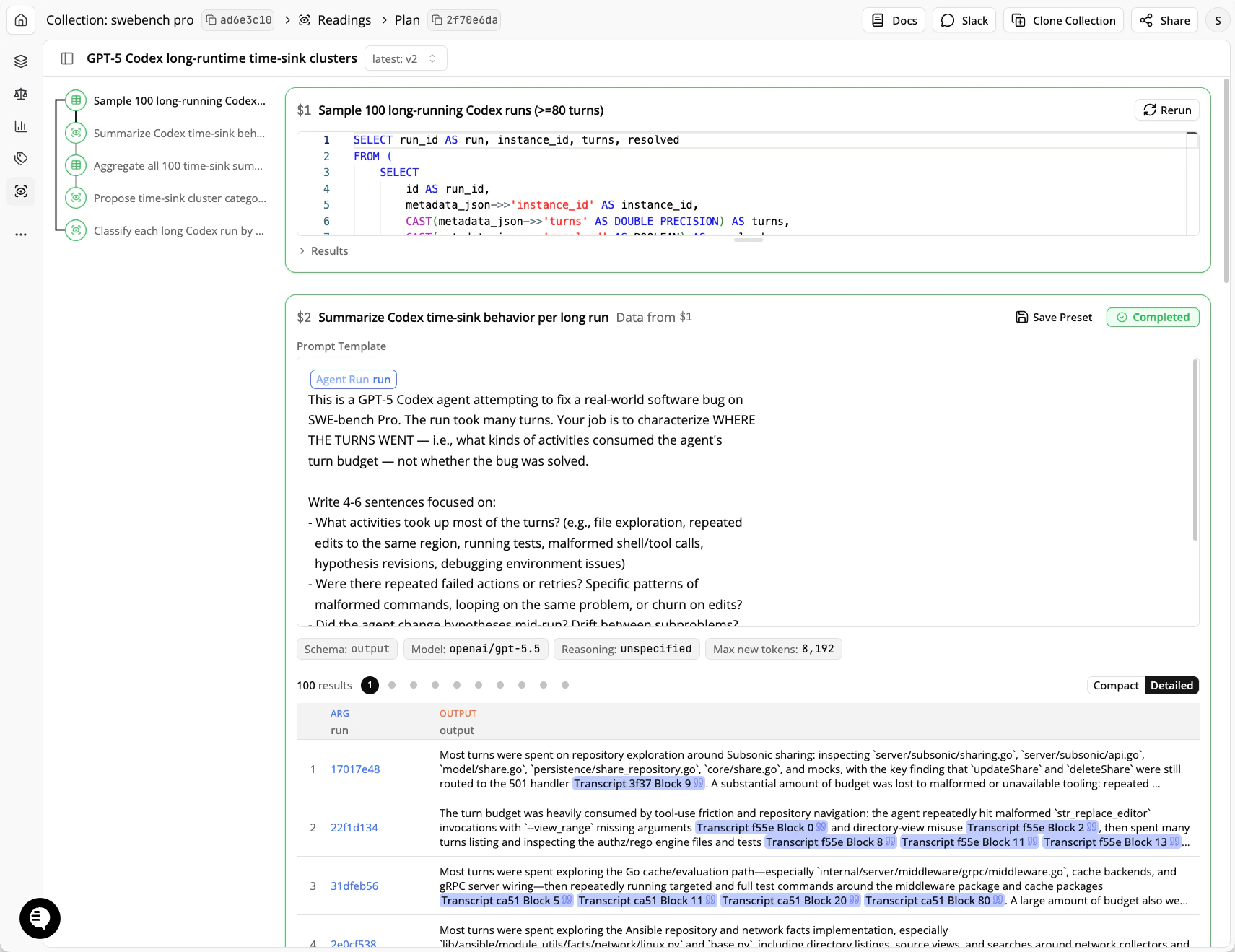
Task: Open the Slack button
Action: [x=964, y=20]
